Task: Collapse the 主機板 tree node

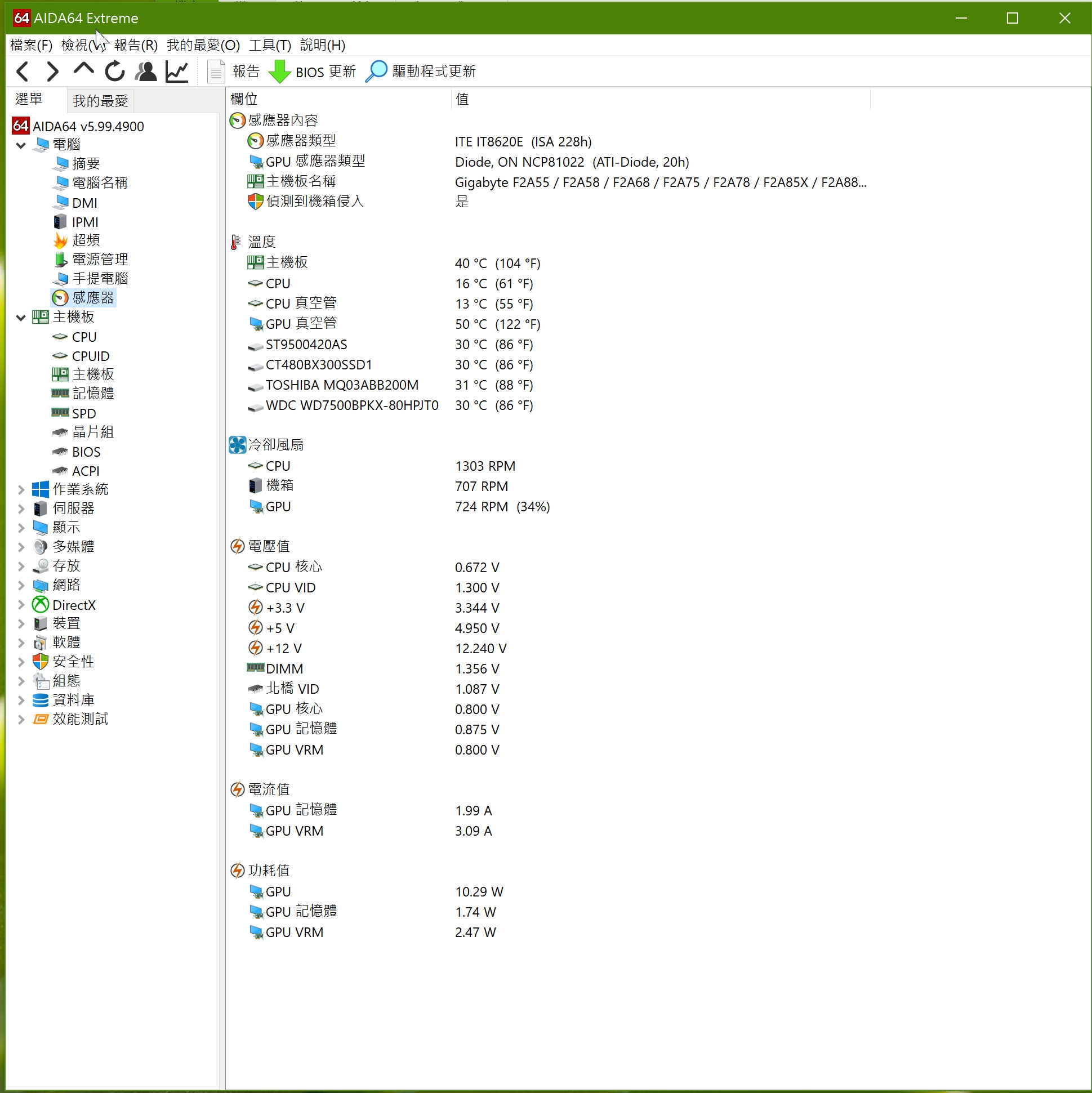Action: click(21, 318)
